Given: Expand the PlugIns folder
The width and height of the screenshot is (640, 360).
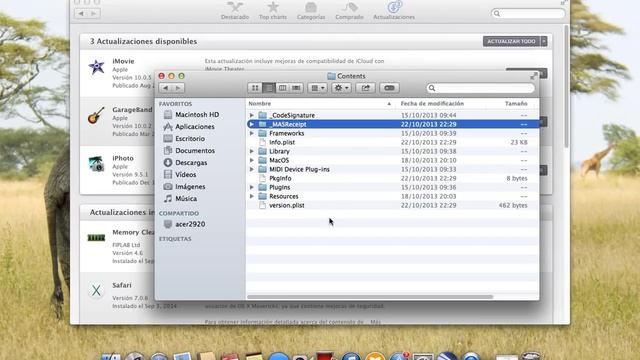Looking at the screenshot, I should click(x=252, y=187).
